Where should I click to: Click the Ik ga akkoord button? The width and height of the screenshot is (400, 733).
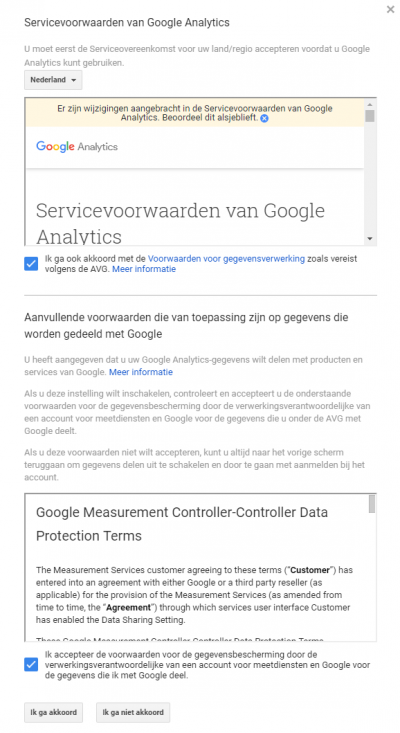(x=53, y=712)
